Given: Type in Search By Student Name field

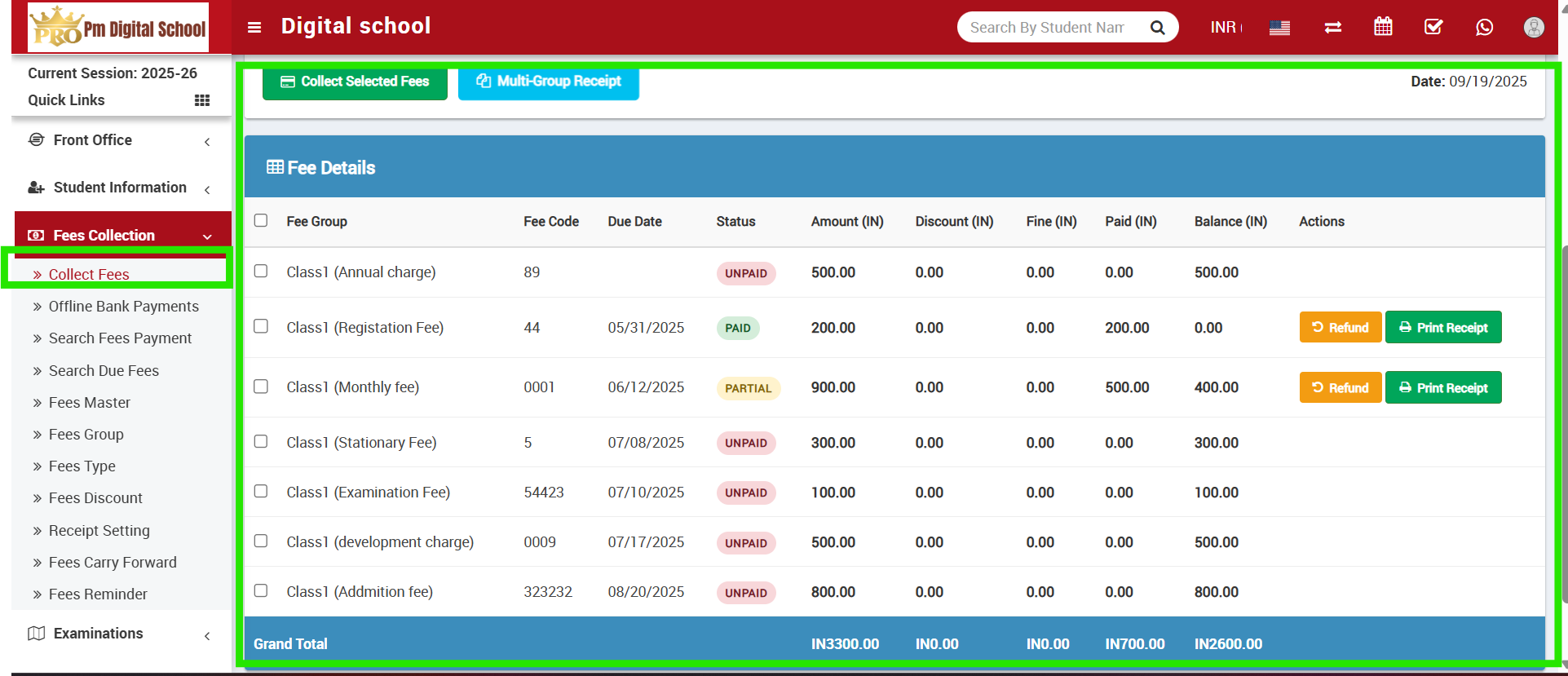Looking at the screenshot, I should [x=1046, y=27].
